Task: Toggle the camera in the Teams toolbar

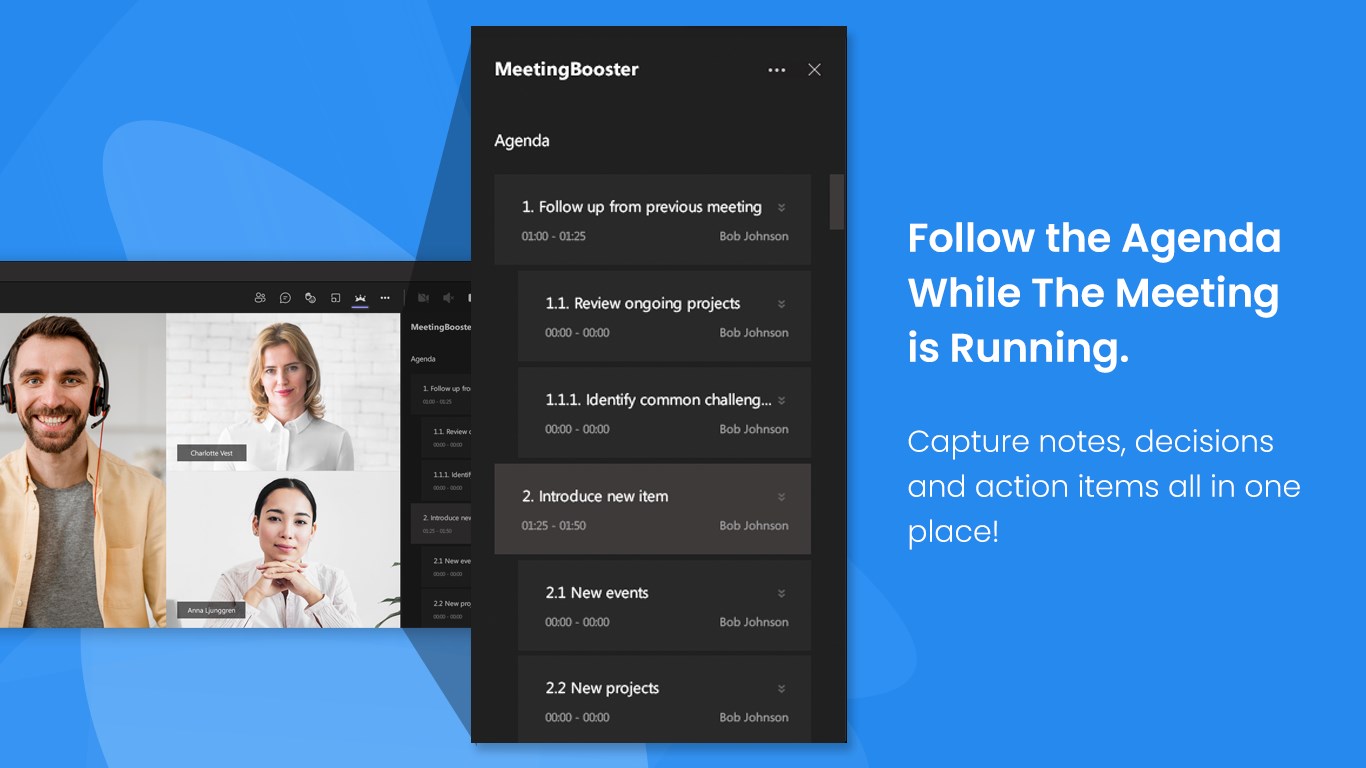Action: click(423, 298)
